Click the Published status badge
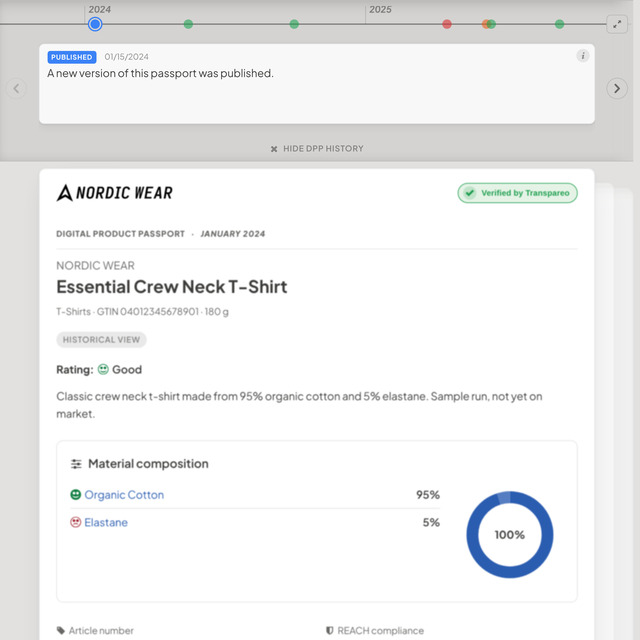This screenshot has height=640, width=640. tap(72, 57)
